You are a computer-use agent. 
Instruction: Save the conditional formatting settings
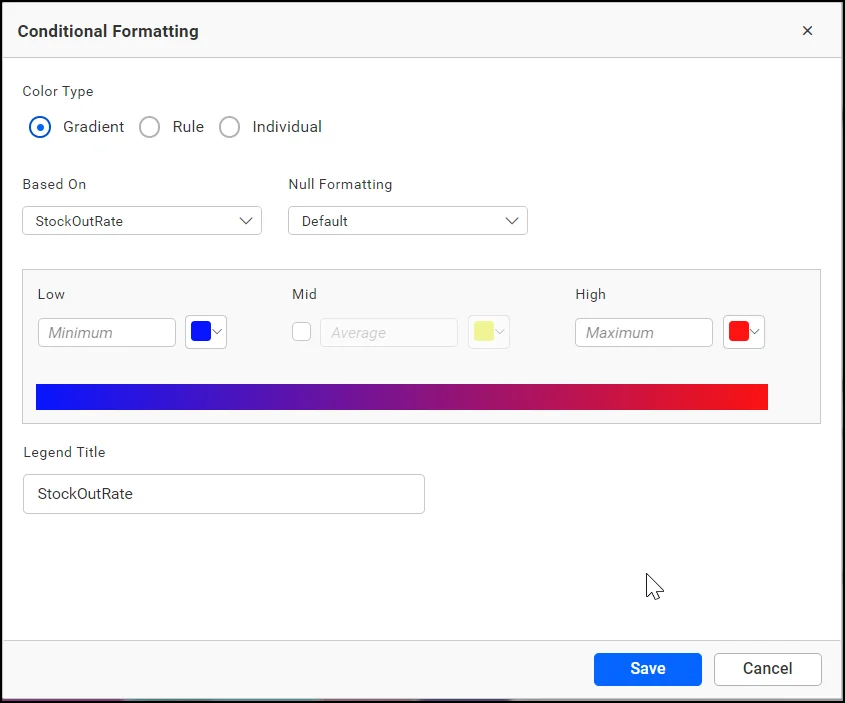[647, 669]
